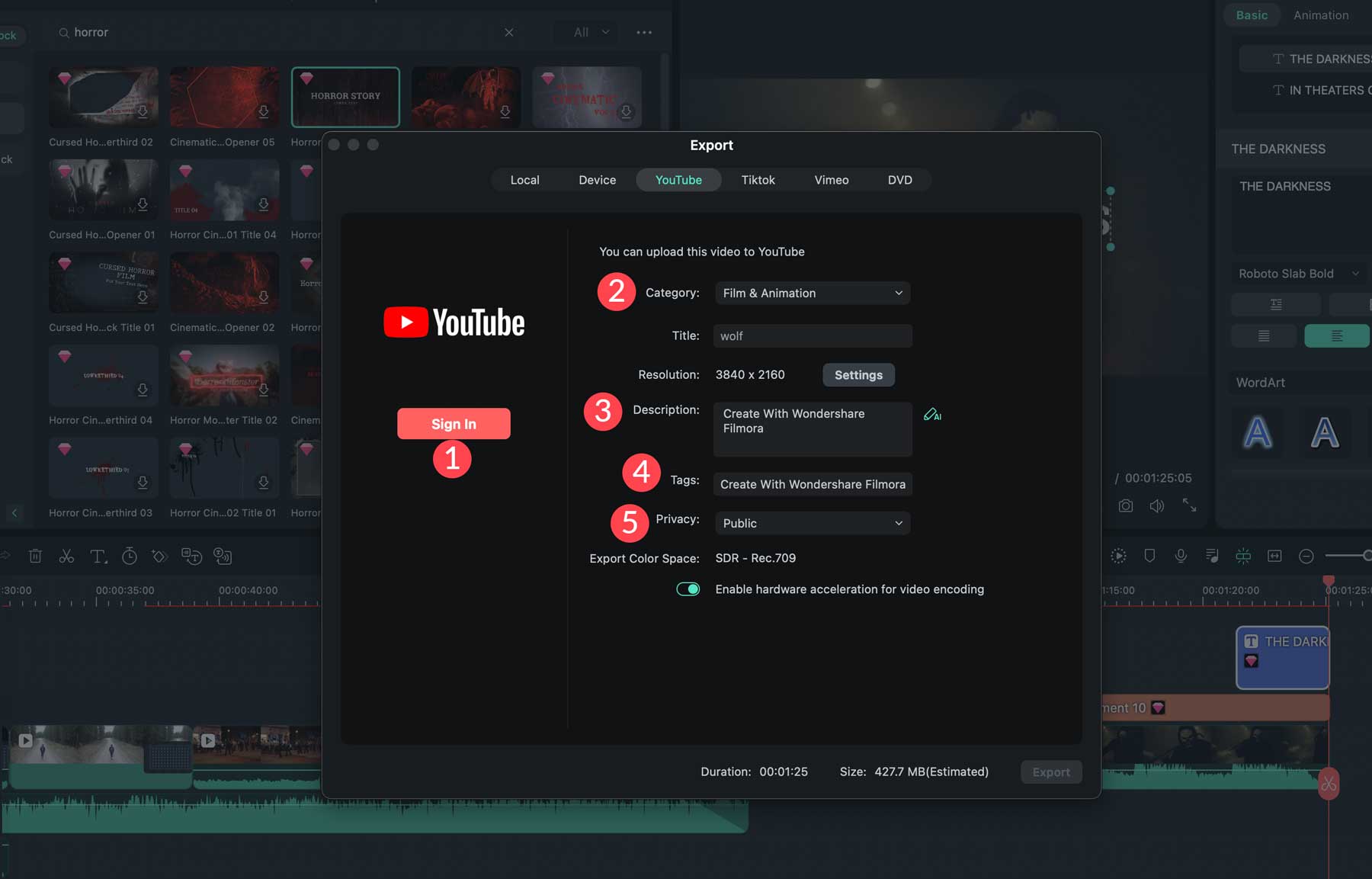
Task: Take a preview snapshot with camera icon
Action: [1125, 505]
